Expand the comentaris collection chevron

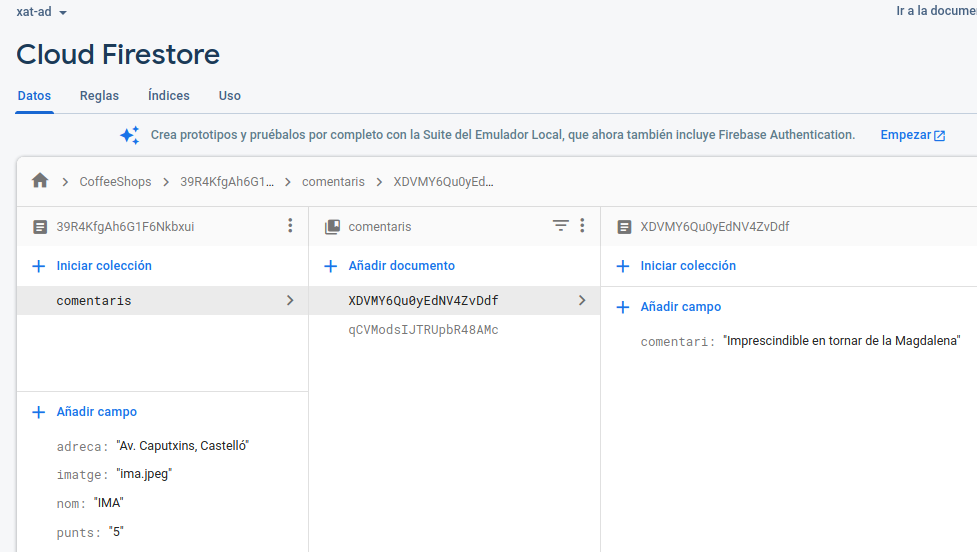tap(290, 300)
